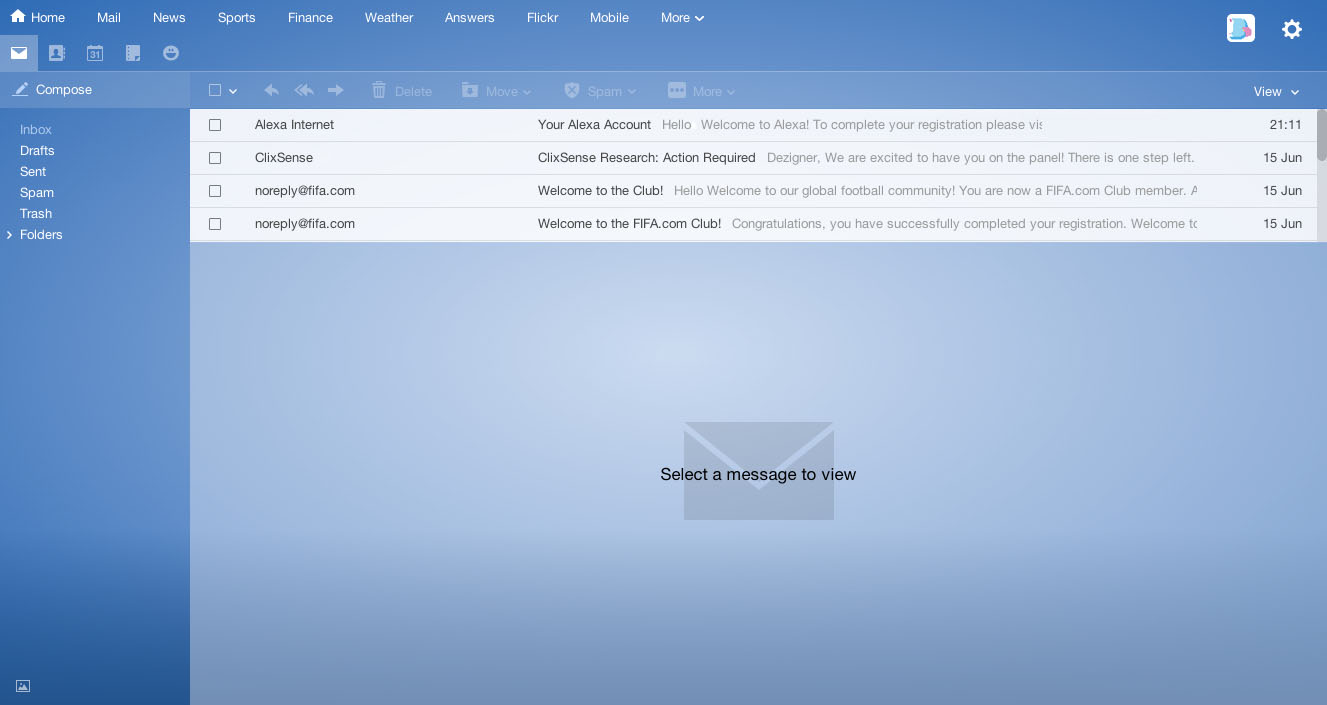Open the settings gear icon
1327x705 pixels.
click(x=1292, y=29)
